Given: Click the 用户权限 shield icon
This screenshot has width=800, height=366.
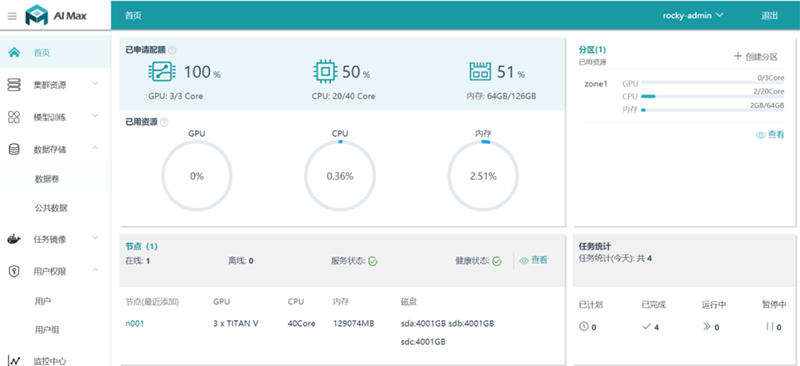Looking at the screenshot, I should tap(14, 272).
